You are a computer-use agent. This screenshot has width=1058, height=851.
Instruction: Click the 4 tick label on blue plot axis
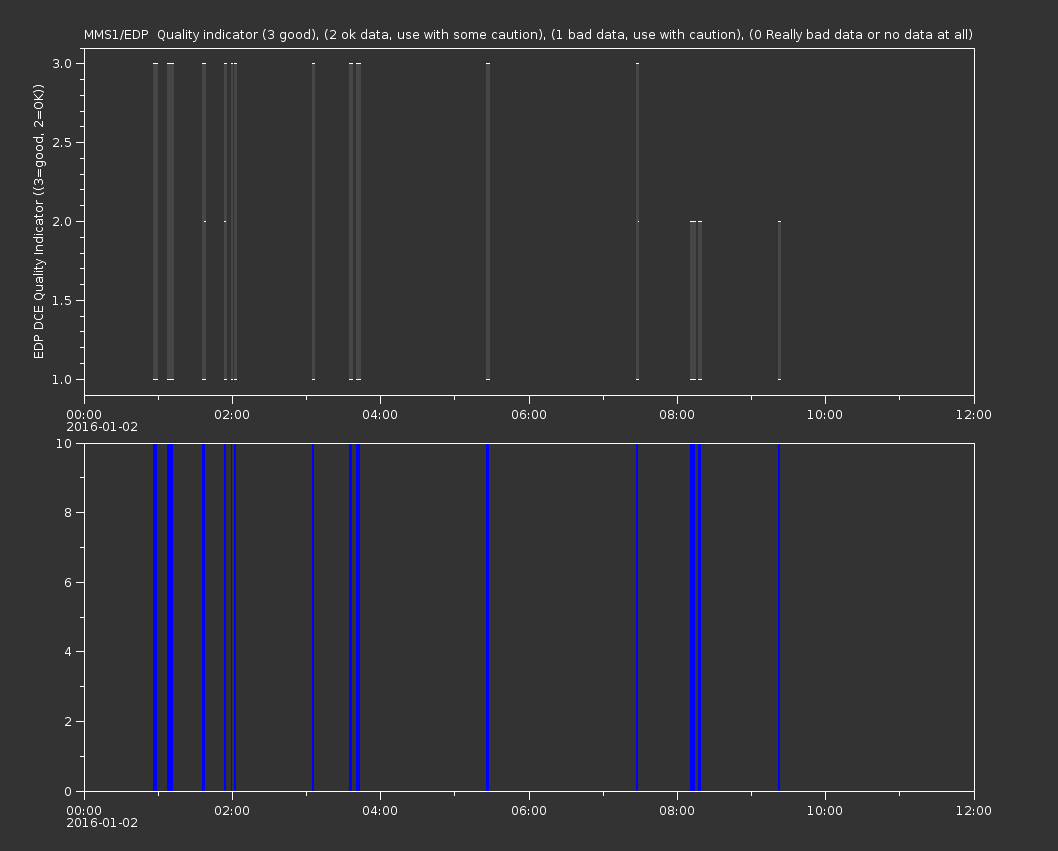[68, 652]
